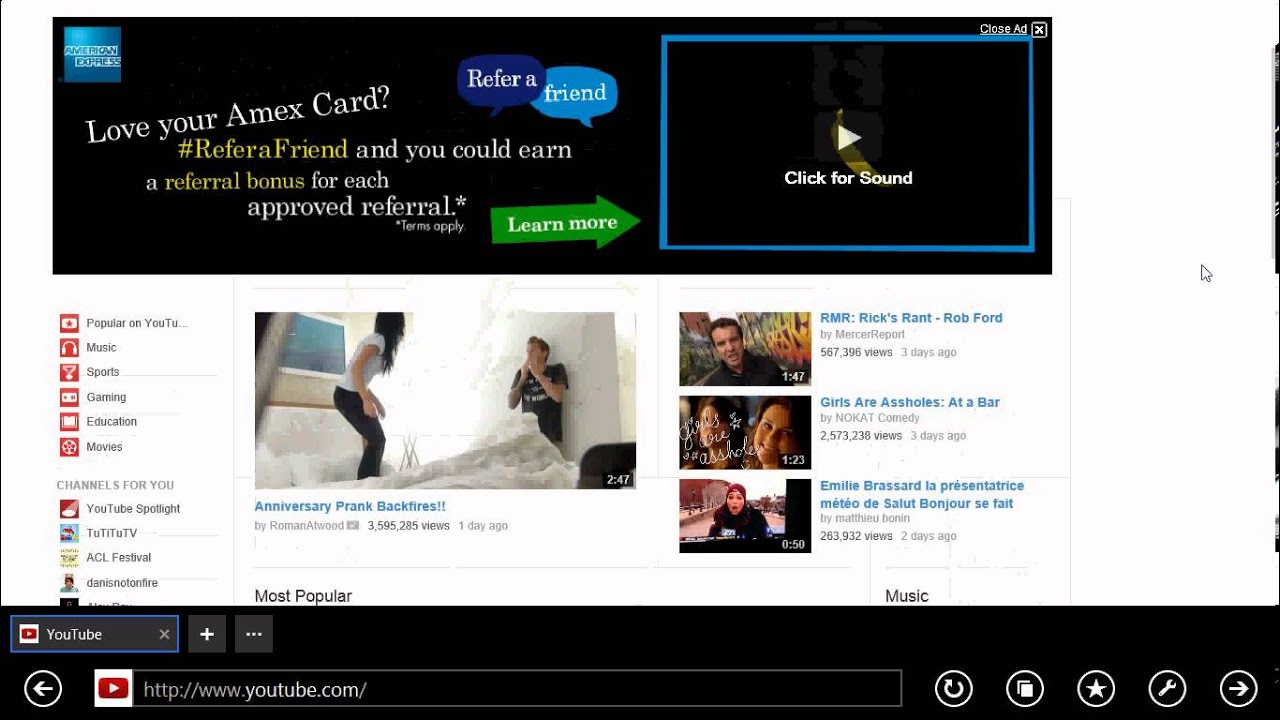Screen dimensions: 1280x720
Task: Open the Music category headphones icon
Action: tap(69, 348)
